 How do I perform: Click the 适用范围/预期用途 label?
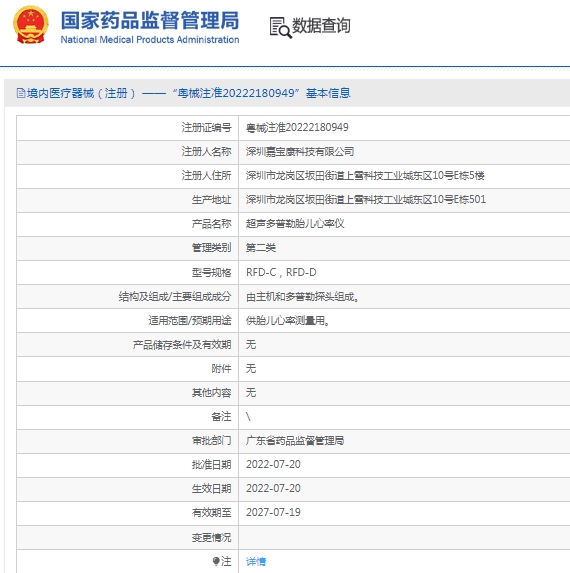point(190,320)
